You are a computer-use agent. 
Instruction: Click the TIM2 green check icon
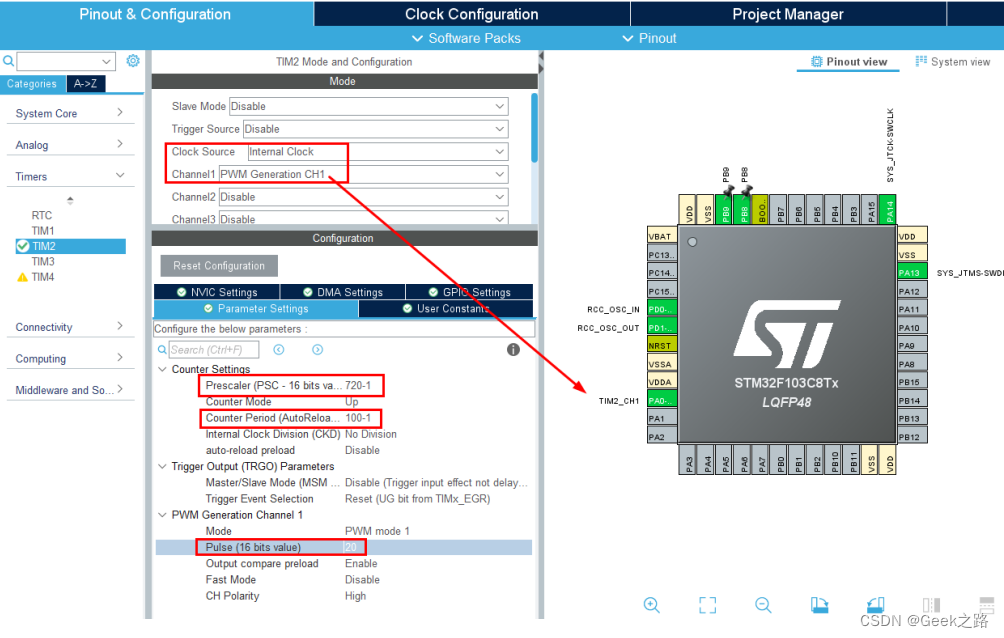(22, 246)
